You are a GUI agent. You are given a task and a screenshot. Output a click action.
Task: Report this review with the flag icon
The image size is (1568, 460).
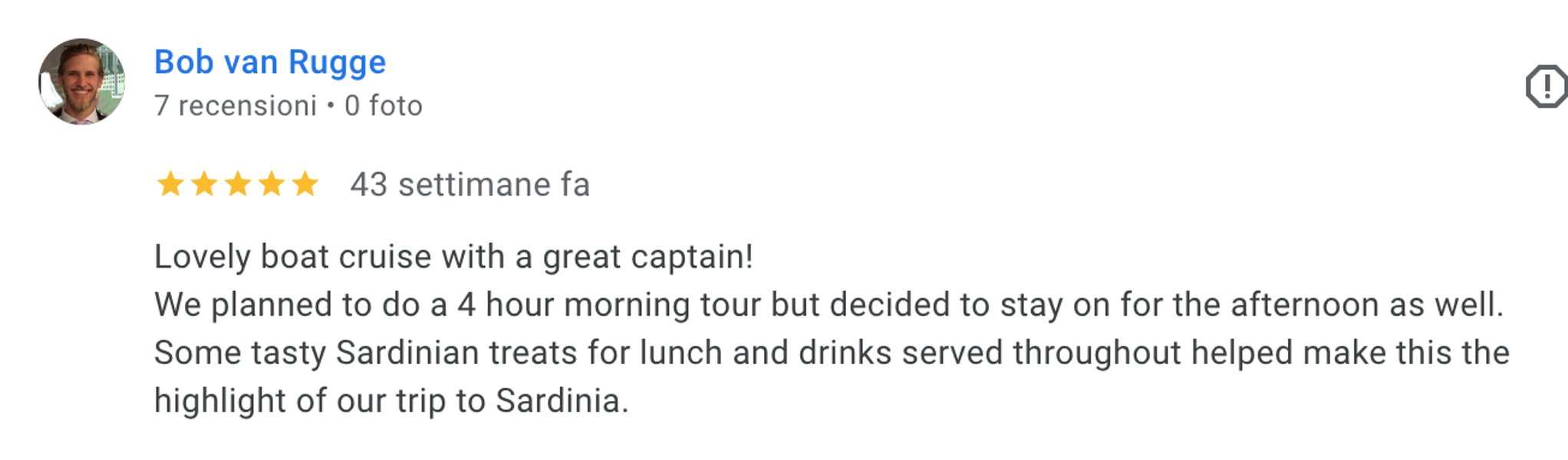(x=1546, y=86)
